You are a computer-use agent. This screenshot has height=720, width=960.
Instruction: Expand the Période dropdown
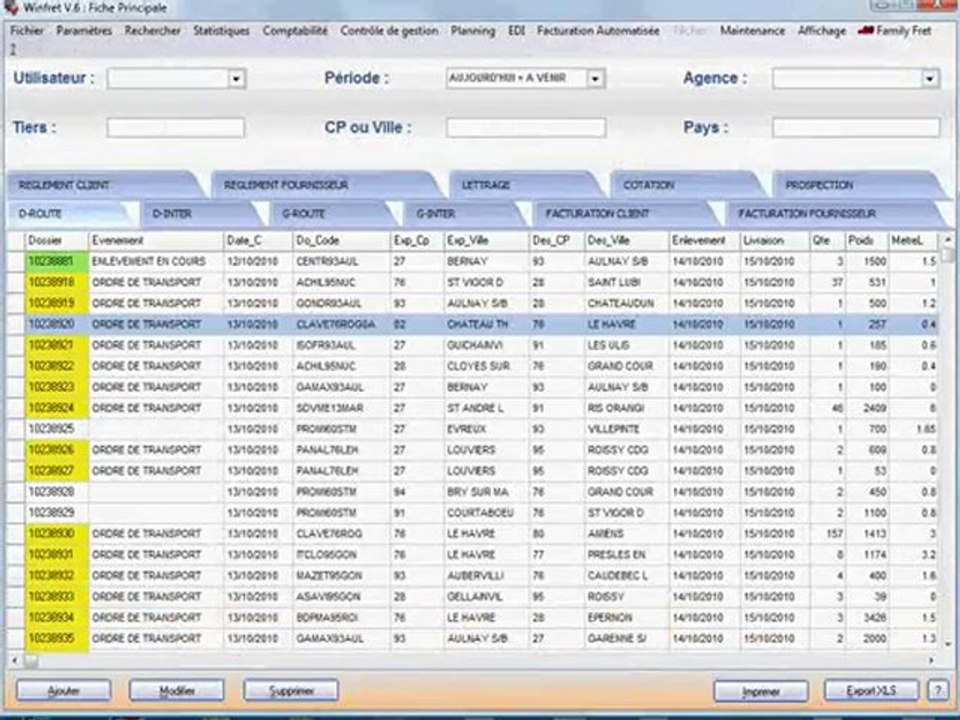pos(595,78)
